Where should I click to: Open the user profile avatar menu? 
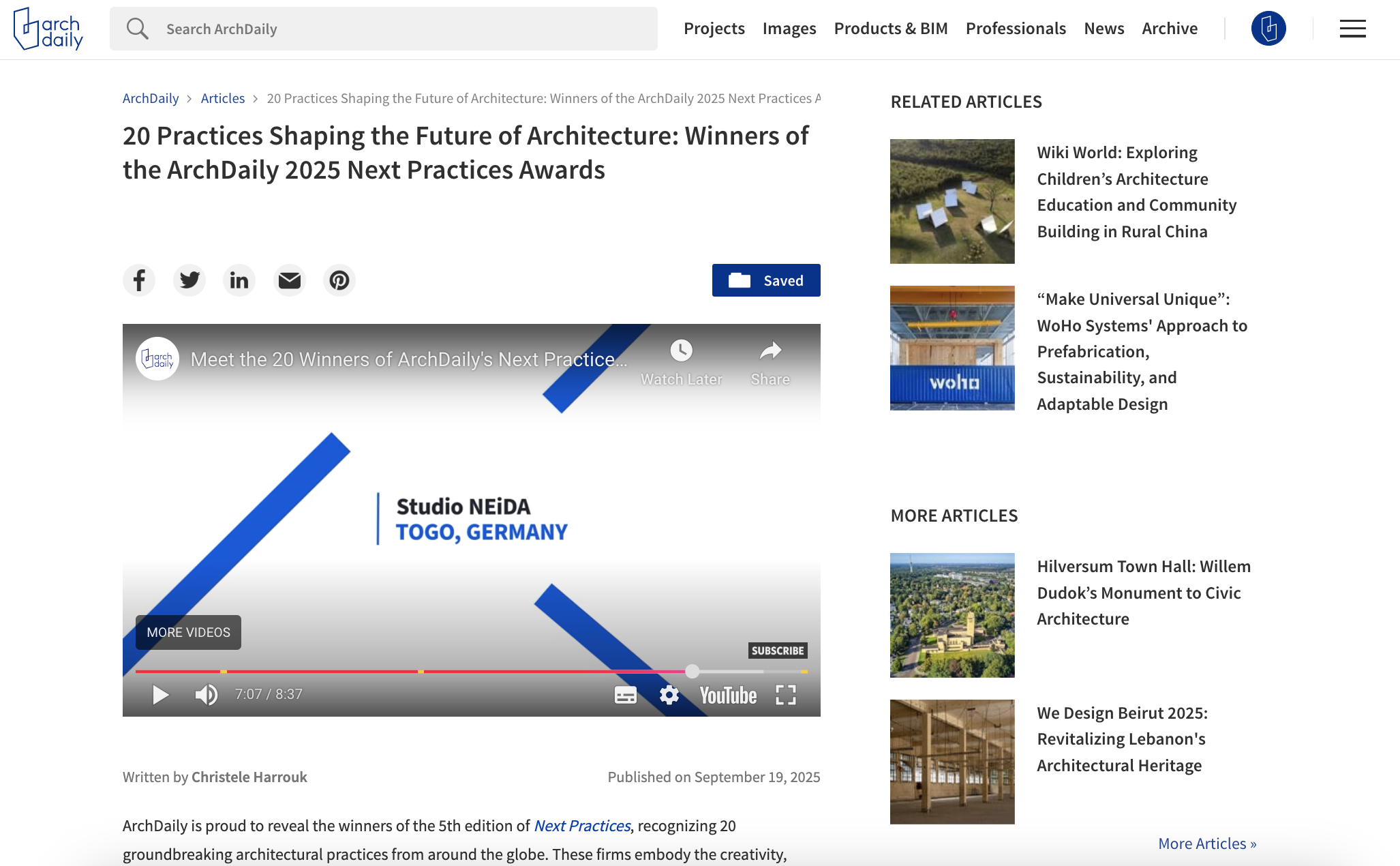pyautogui.click(x=1268, y=29)
